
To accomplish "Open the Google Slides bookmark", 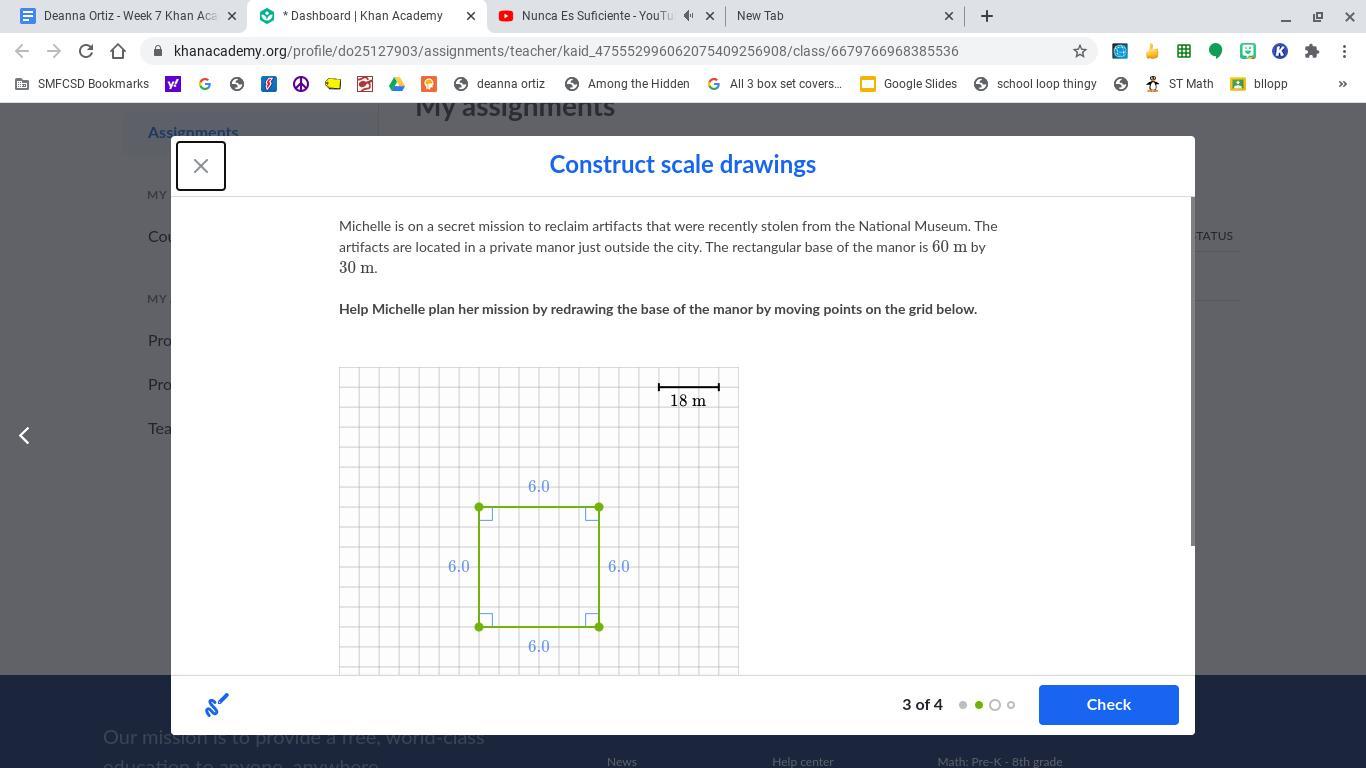I will tap(909, 84).
